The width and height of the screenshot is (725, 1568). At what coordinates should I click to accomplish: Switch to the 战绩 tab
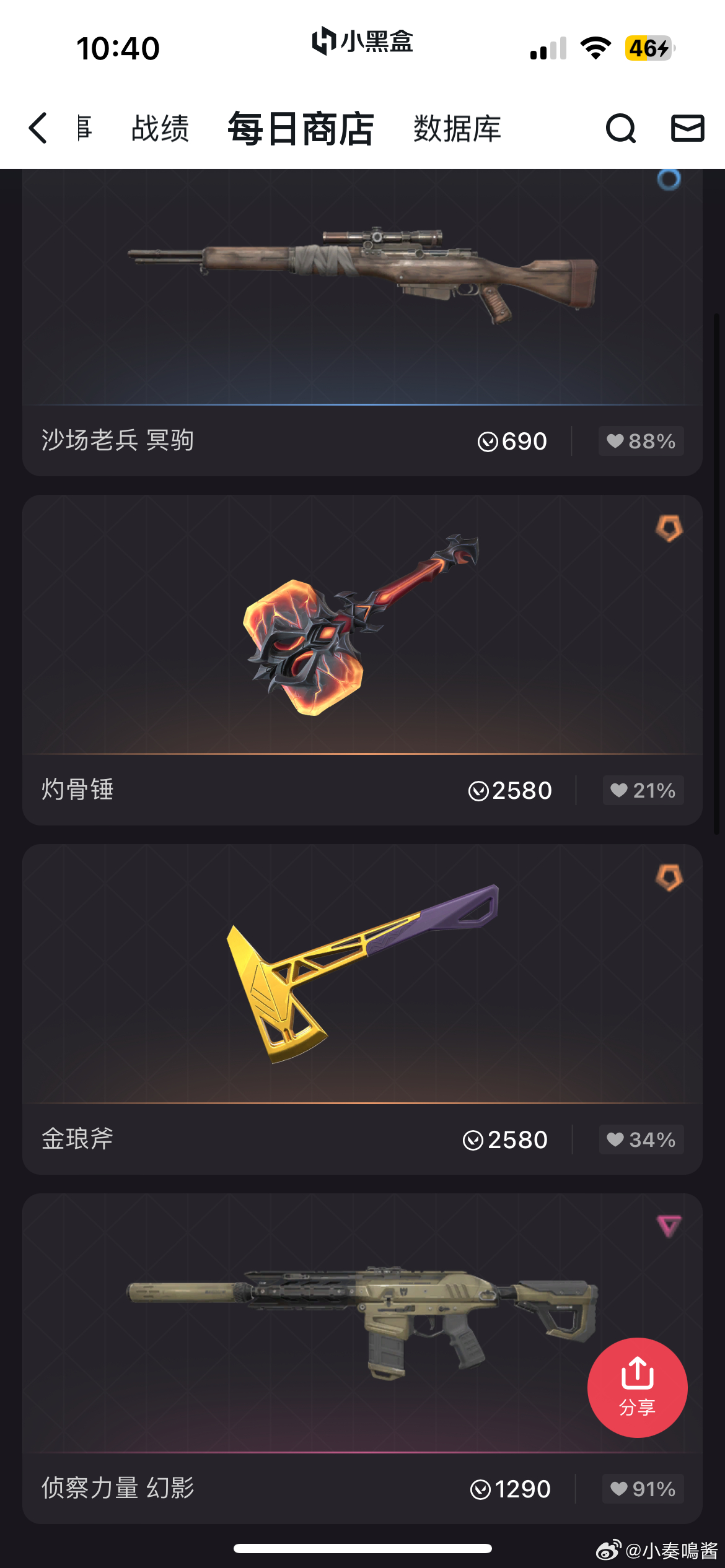(x=160, y=129)
